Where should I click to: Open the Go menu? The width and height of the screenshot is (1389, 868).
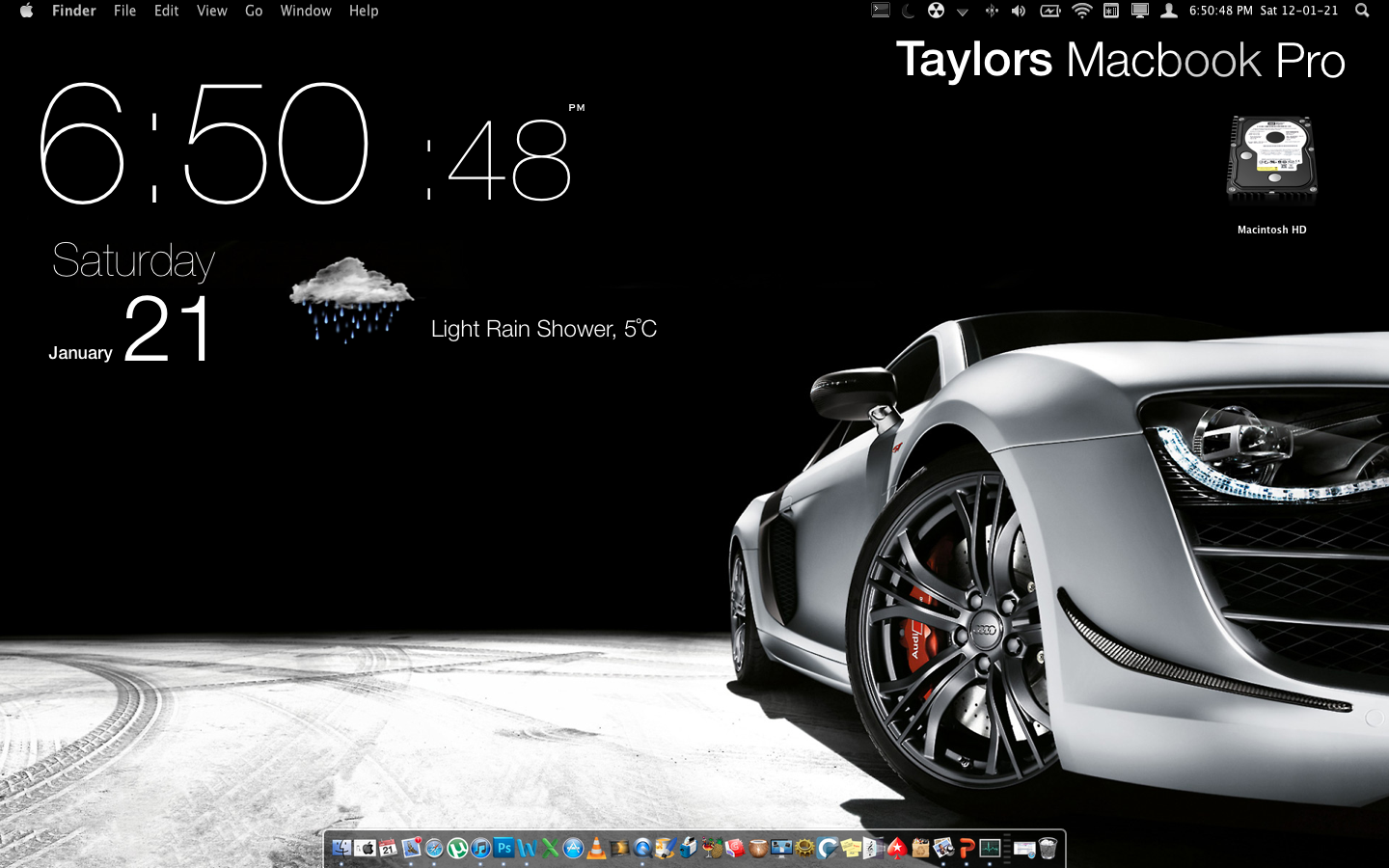pos(254,11)
